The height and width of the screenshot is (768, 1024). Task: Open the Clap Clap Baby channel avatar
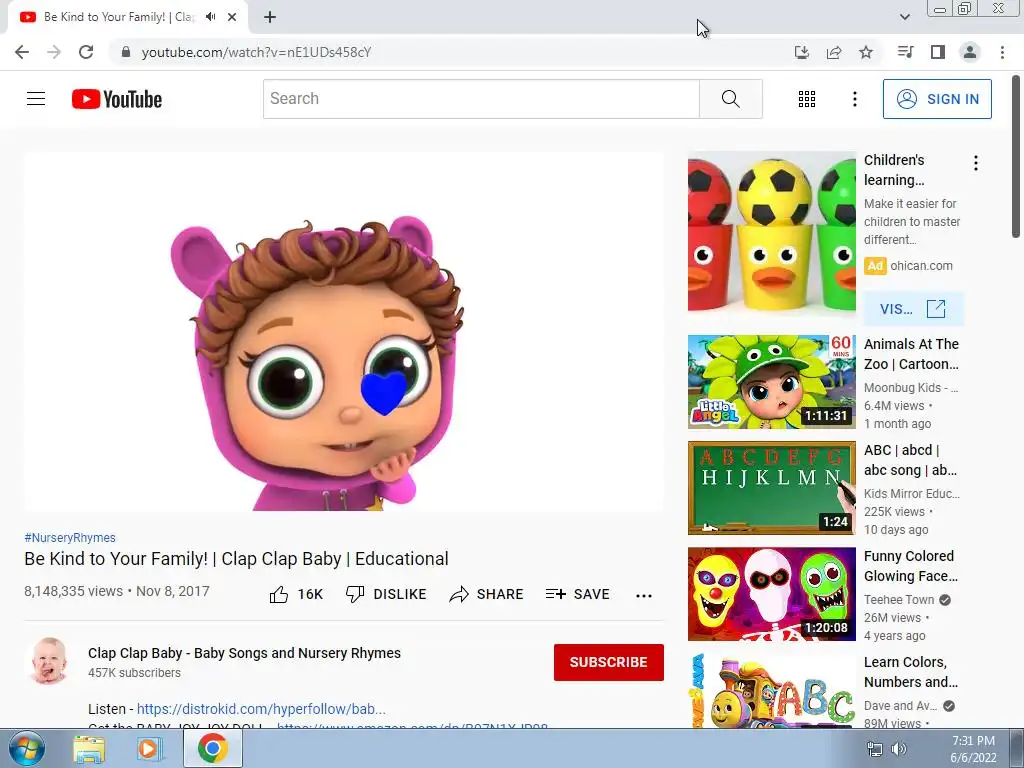coord(48,662)
